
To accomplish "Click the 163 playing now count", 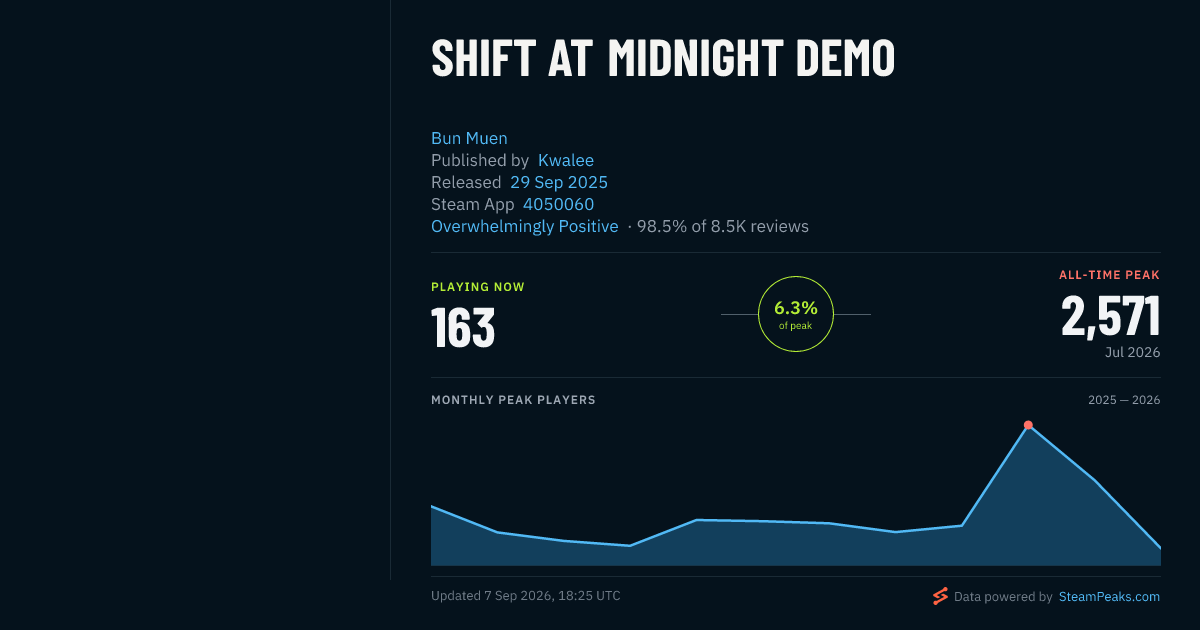I will [463, 327].
